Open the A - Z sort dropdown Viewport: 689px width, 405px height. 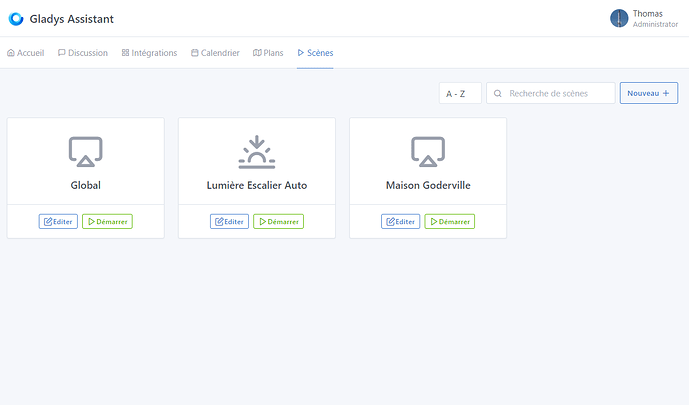460,93
